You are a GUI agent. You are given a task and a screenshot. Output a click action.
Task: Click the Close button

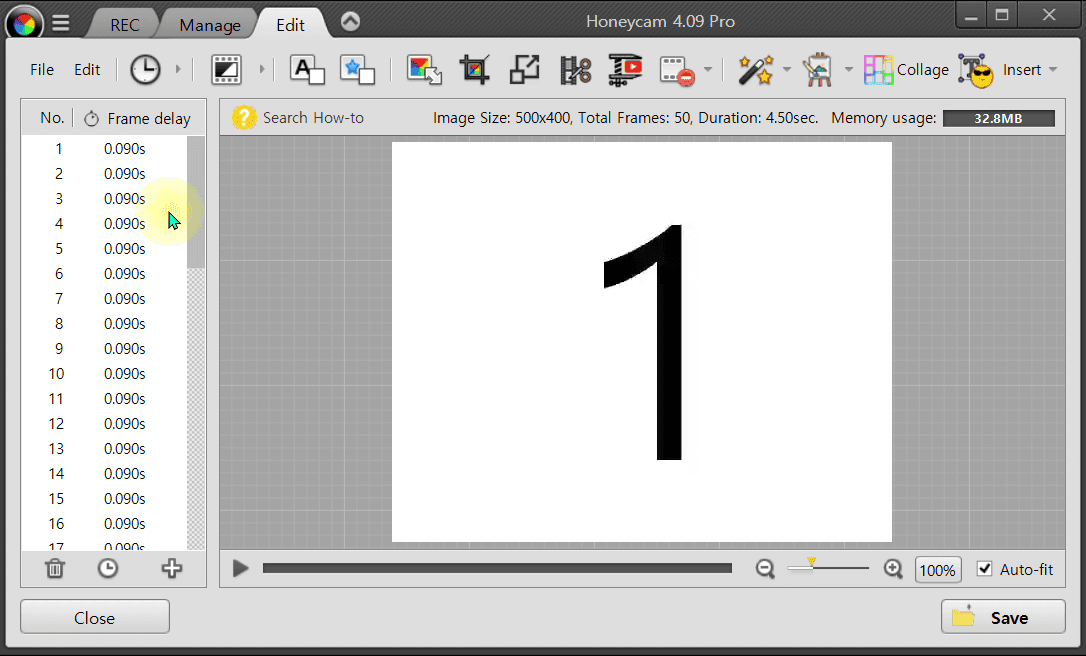pyautogui.click(x=95, y=617)
